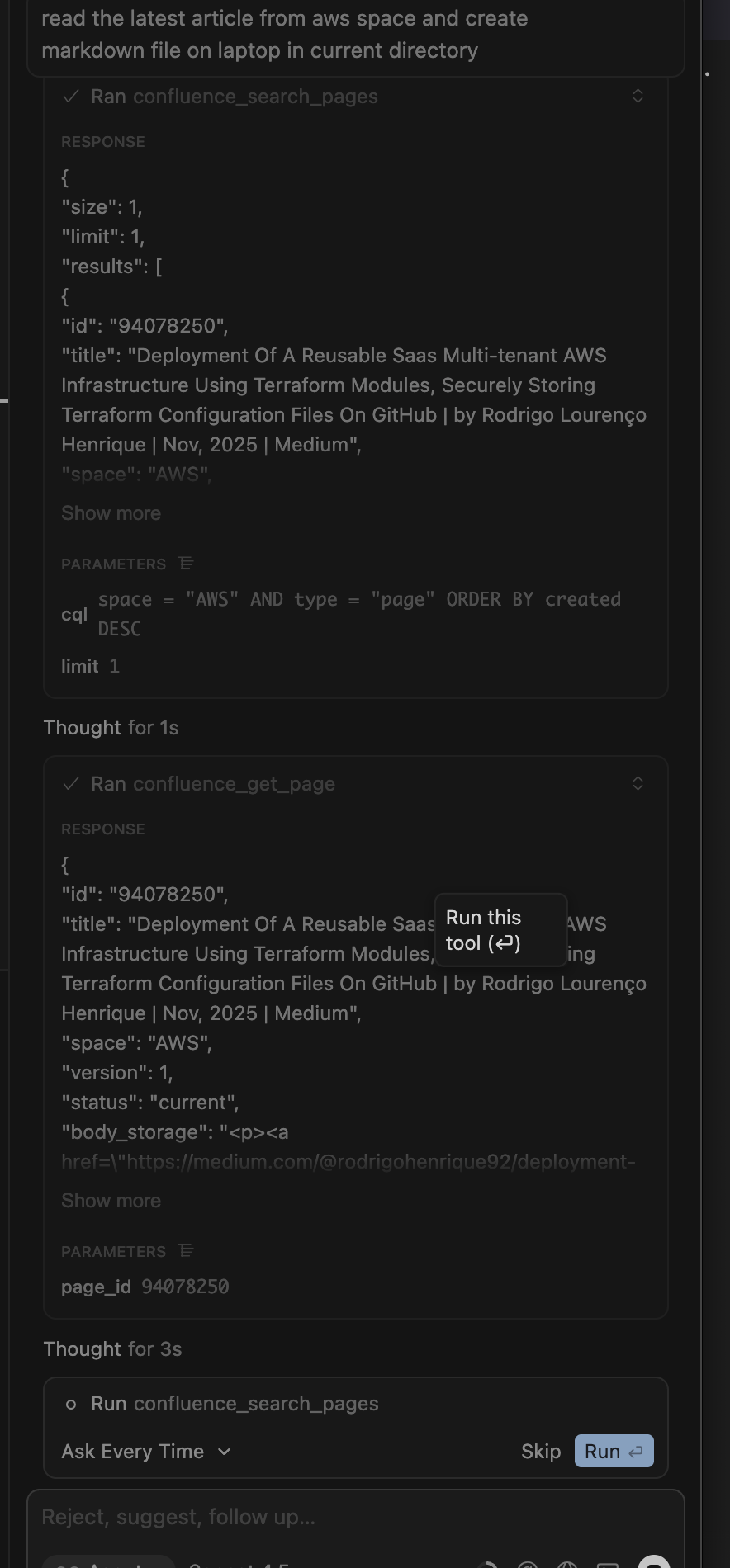This screenshot has width=730, height=1568.
Task: Click the Skip button for the pending tool
Action: (540, 1451)
